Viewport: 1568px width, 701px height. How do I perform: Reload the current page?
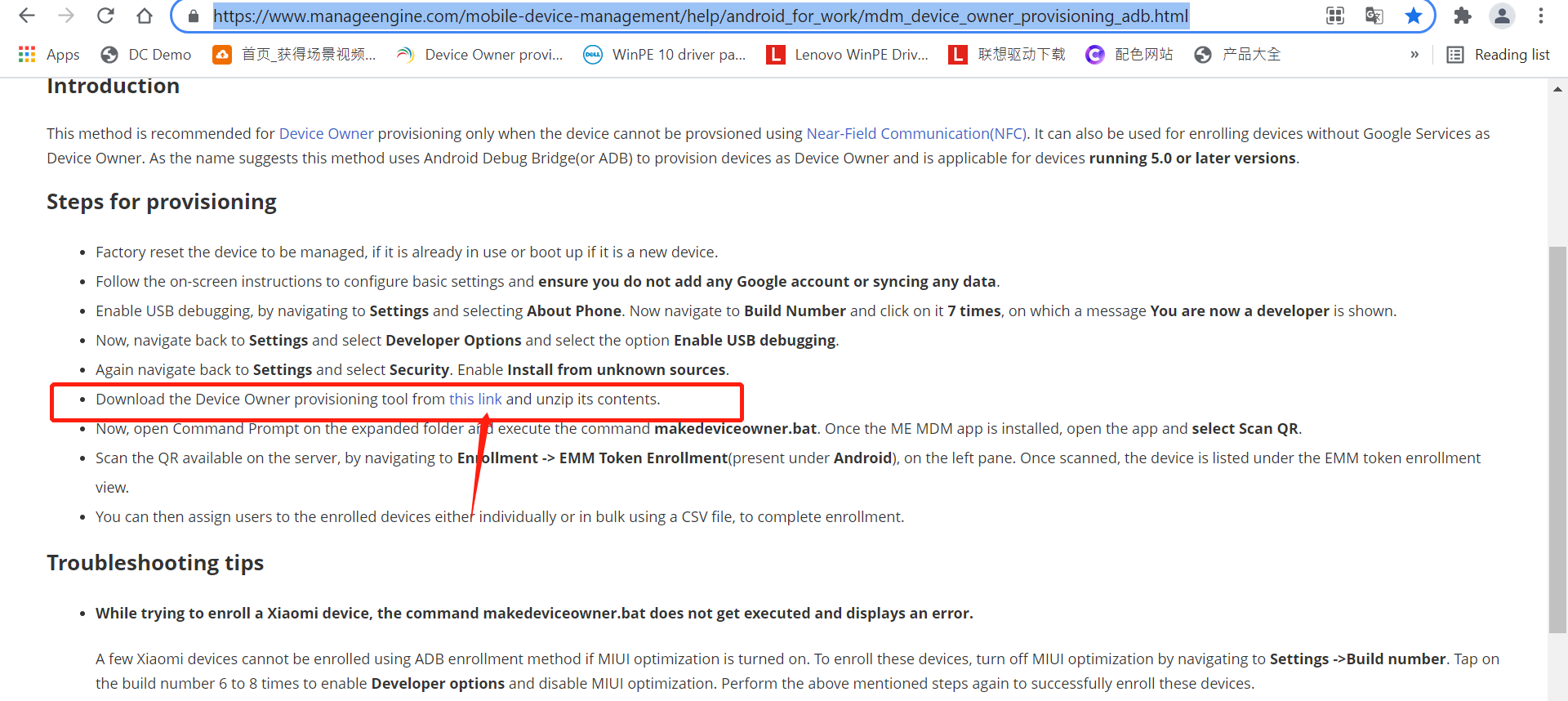(x=105, y=16)
